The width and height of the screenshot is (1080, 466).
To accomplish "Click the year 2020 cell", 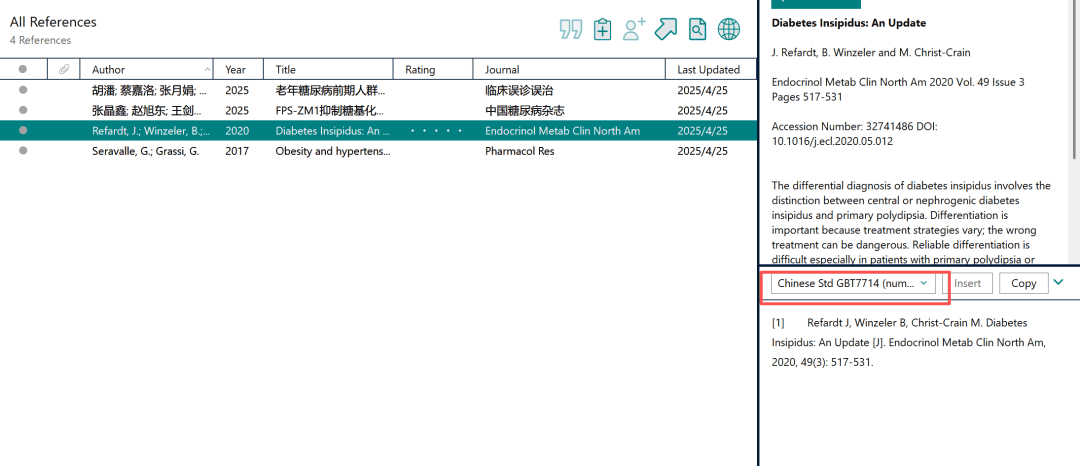I will point(237,131).
